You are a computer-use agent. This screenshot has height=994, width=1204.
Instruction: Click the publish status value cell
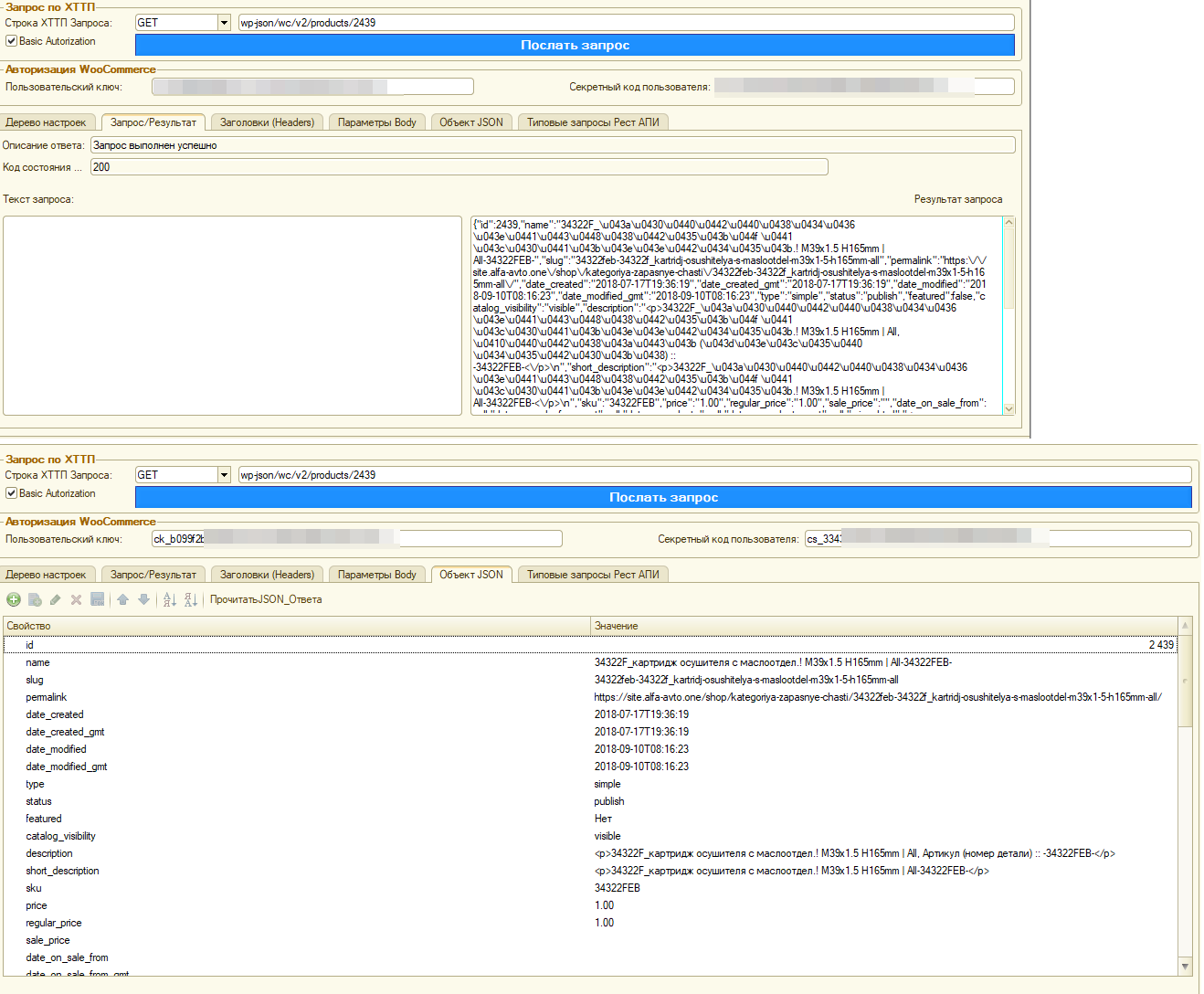[884, 801]
